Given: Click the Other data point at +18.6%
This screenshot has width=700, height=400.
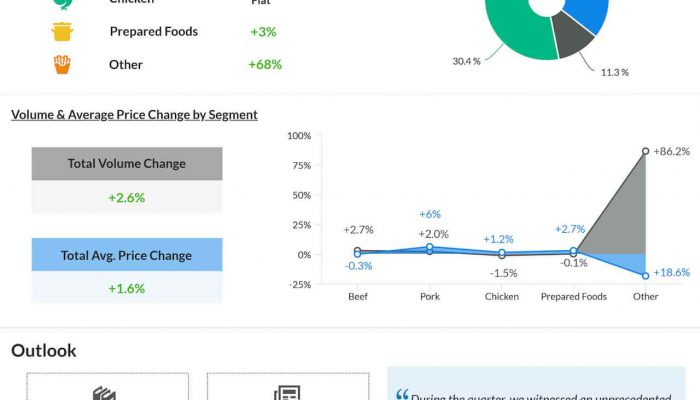Looking at the screenshot, I should pyautogui.click(x=645, y=276).
